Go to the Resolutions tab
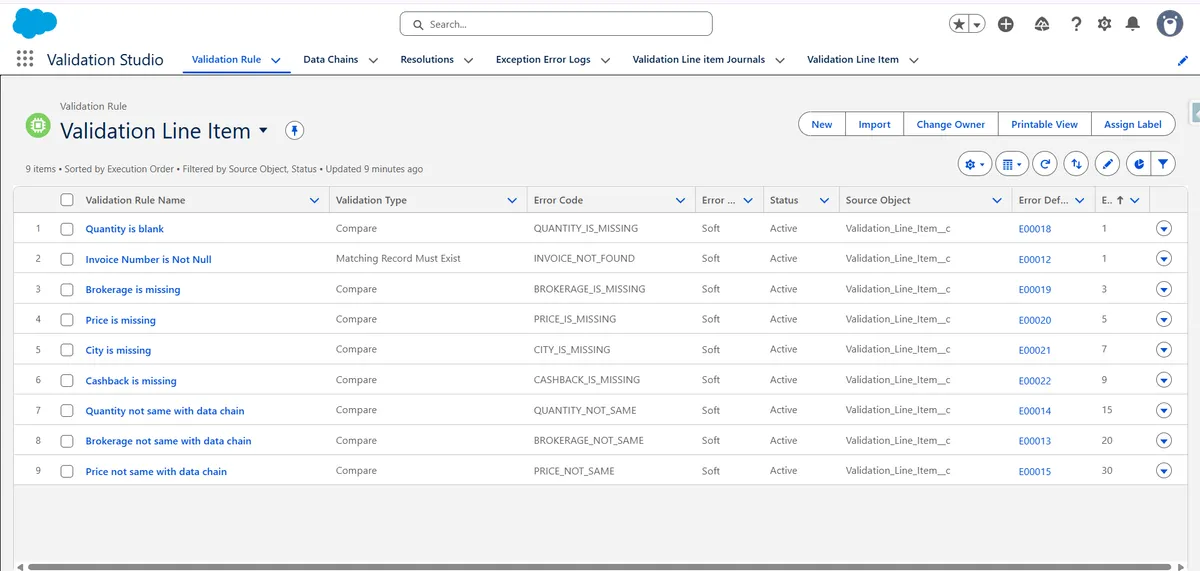 click(427, 60)
